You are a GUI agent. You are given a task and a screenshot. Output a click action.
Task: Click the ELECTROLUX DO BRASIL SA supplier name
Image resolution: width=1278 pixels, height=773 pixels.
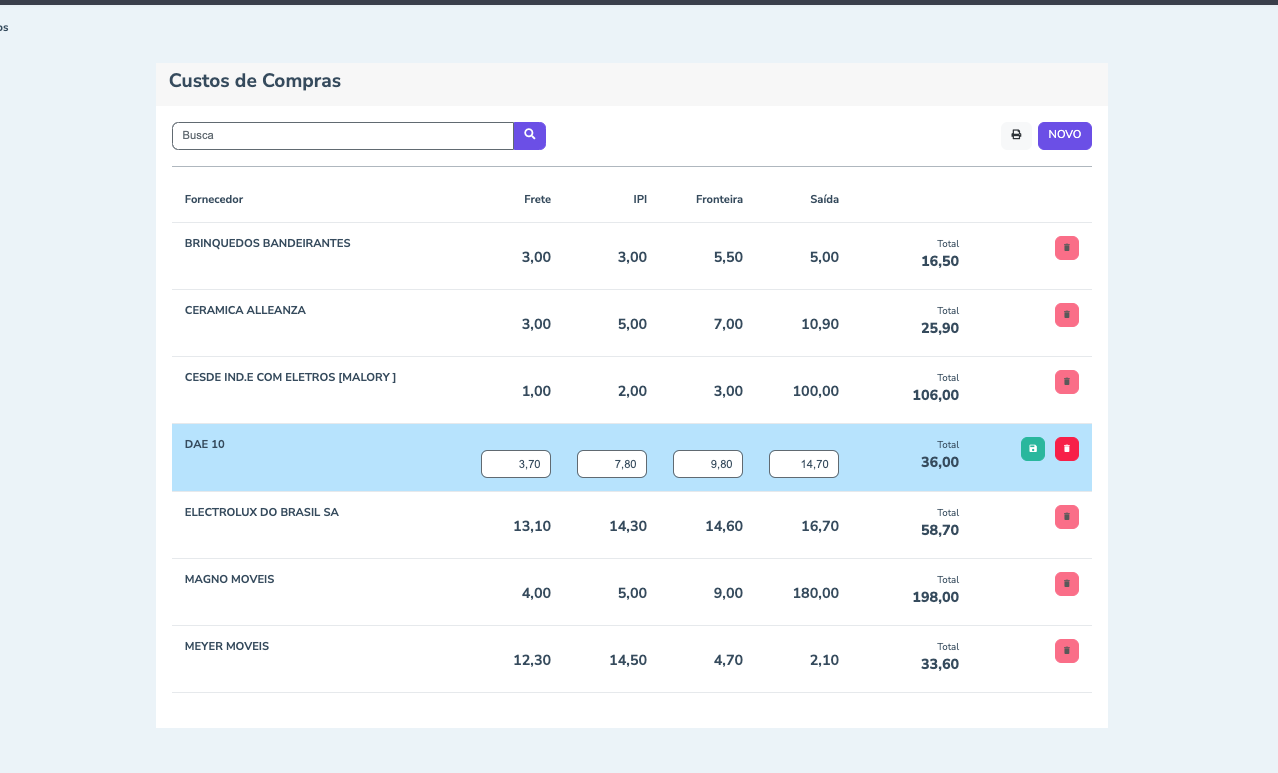pyautogui.click(x=262, y=512)
